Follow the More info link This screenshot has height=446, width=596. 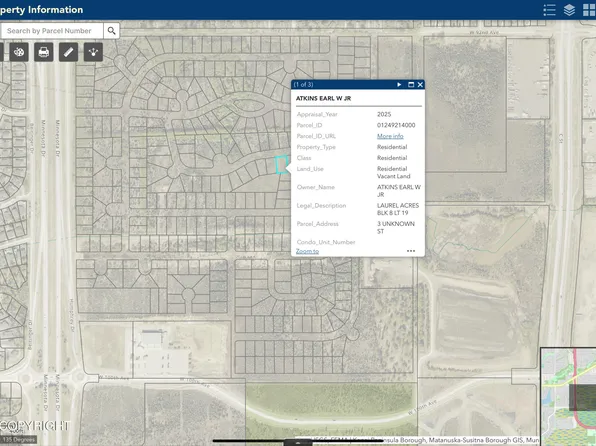coord(390,136)
